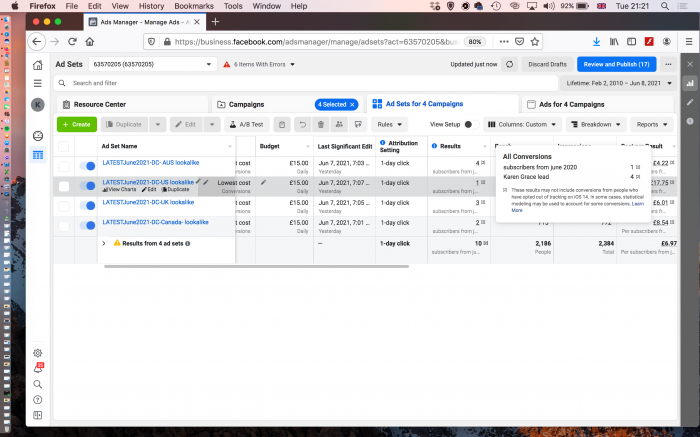Open the account overview gauge icon
The height and width of the screenshot is (437, 700).
(38, 136)
